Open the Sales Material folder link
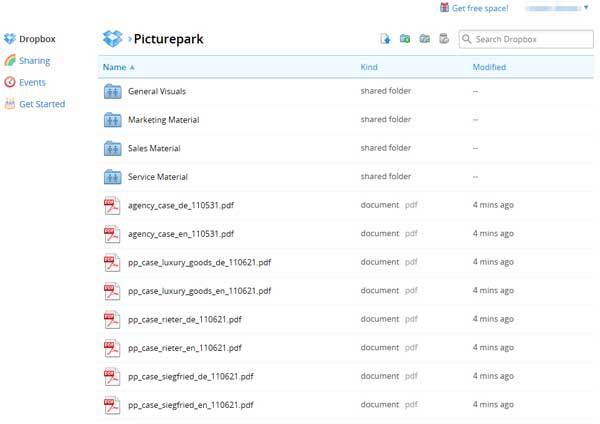The image size is (600, 424). click(154, 148)
